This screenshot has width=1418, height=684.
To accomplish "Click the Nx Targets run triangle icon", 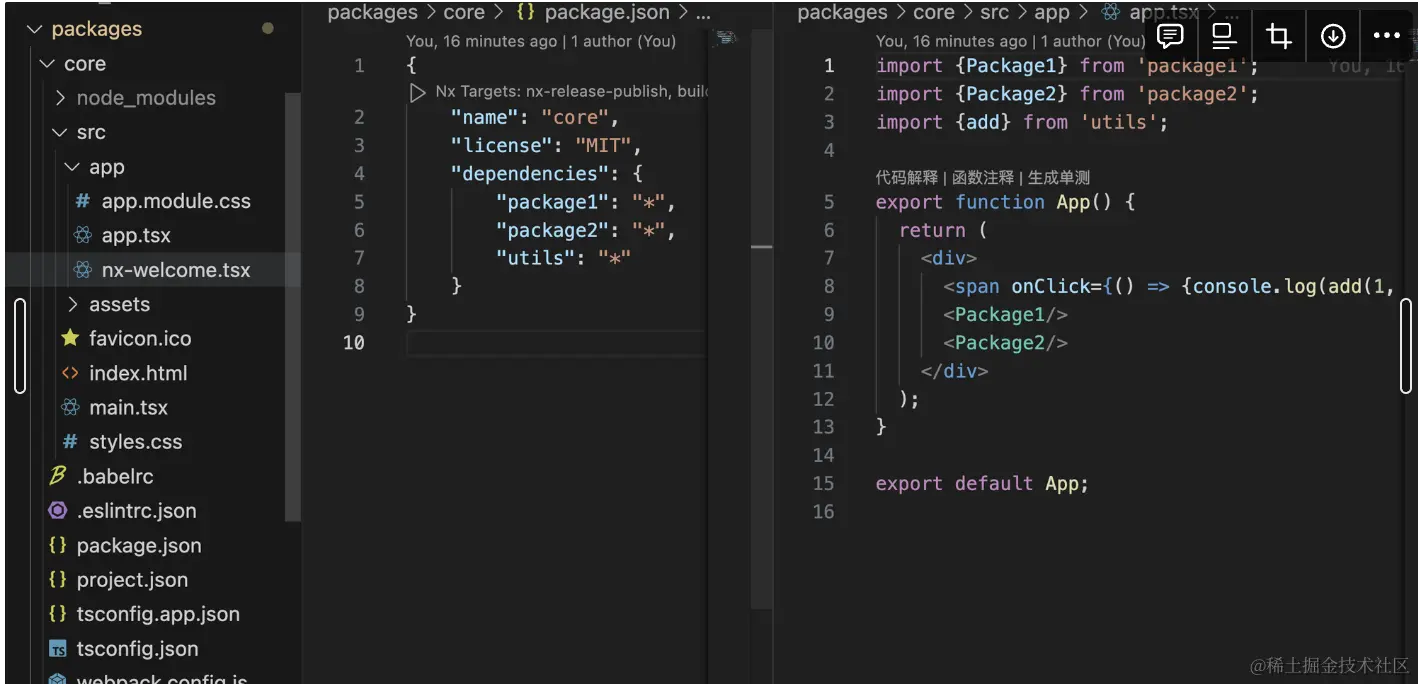I will 417,92.
